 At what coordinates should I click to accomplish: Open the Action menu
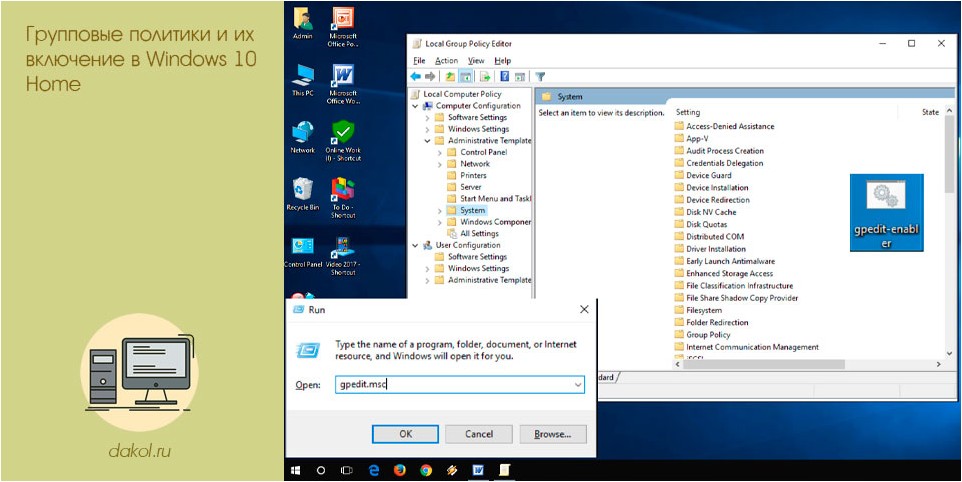coord(447,61)
